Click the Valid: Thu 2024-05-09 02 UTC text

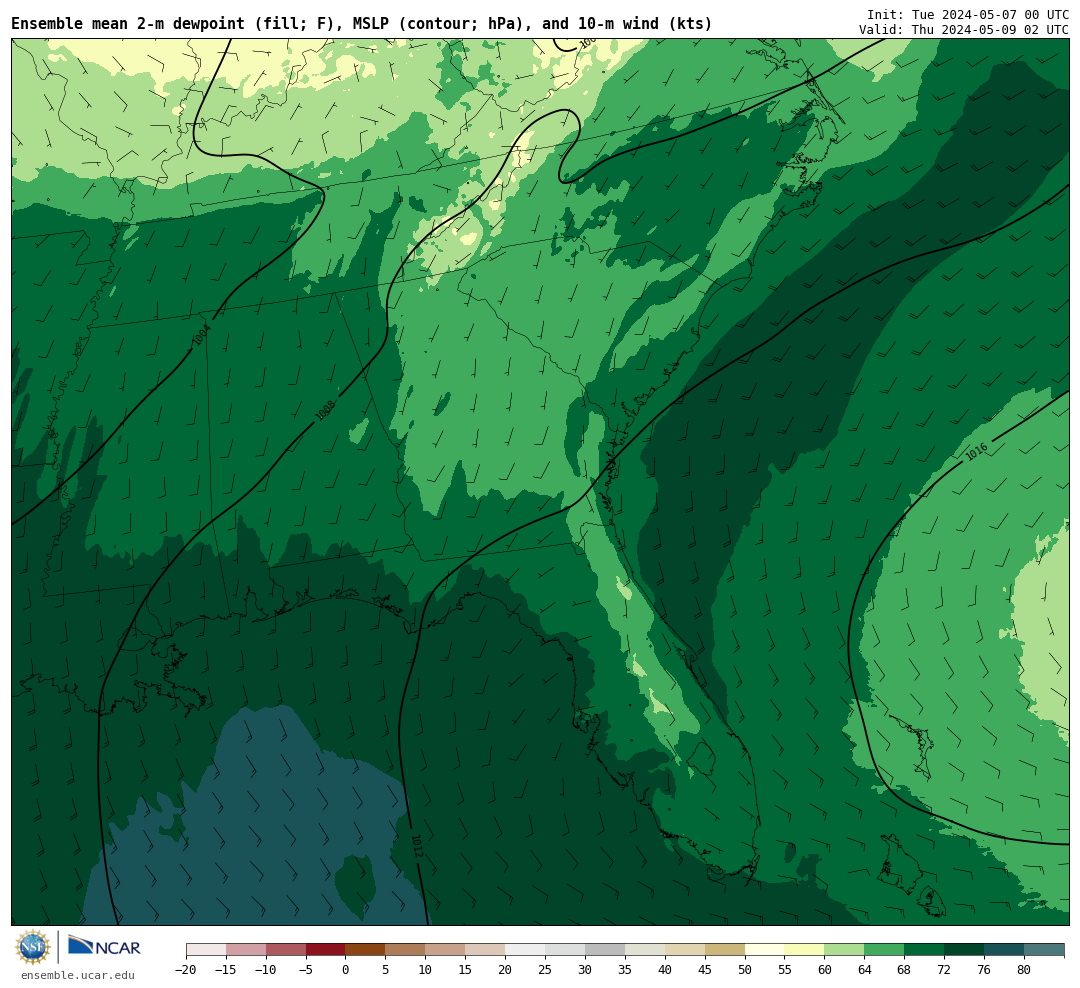coord(964,30)
